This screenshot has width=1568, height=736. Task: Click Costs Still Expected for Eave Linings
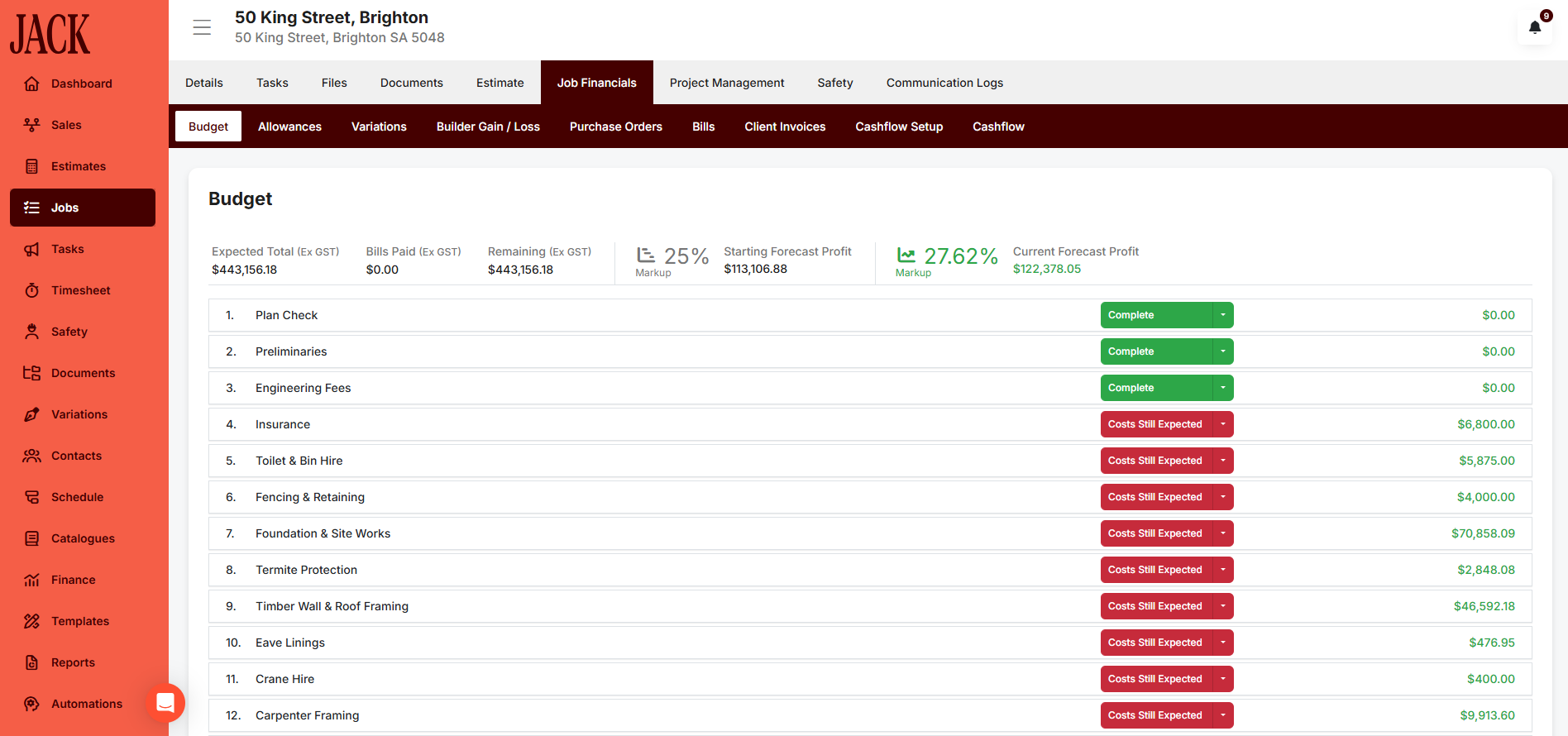point(1156,643)
